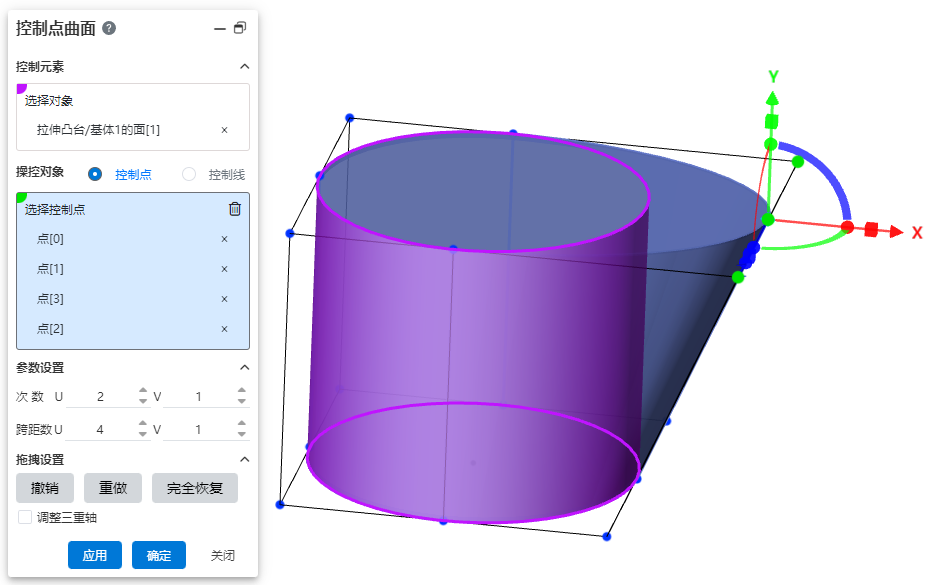Click the 跨距数 U input field

click(100, 429)
